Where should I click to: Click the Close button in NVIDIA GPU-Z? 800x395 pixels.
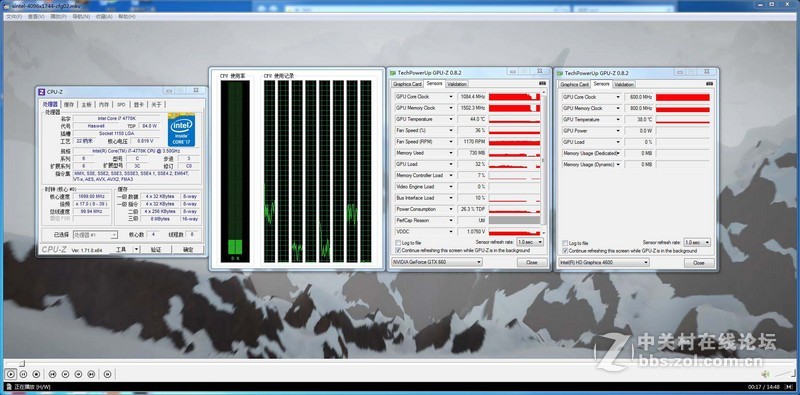coord(532,262)
